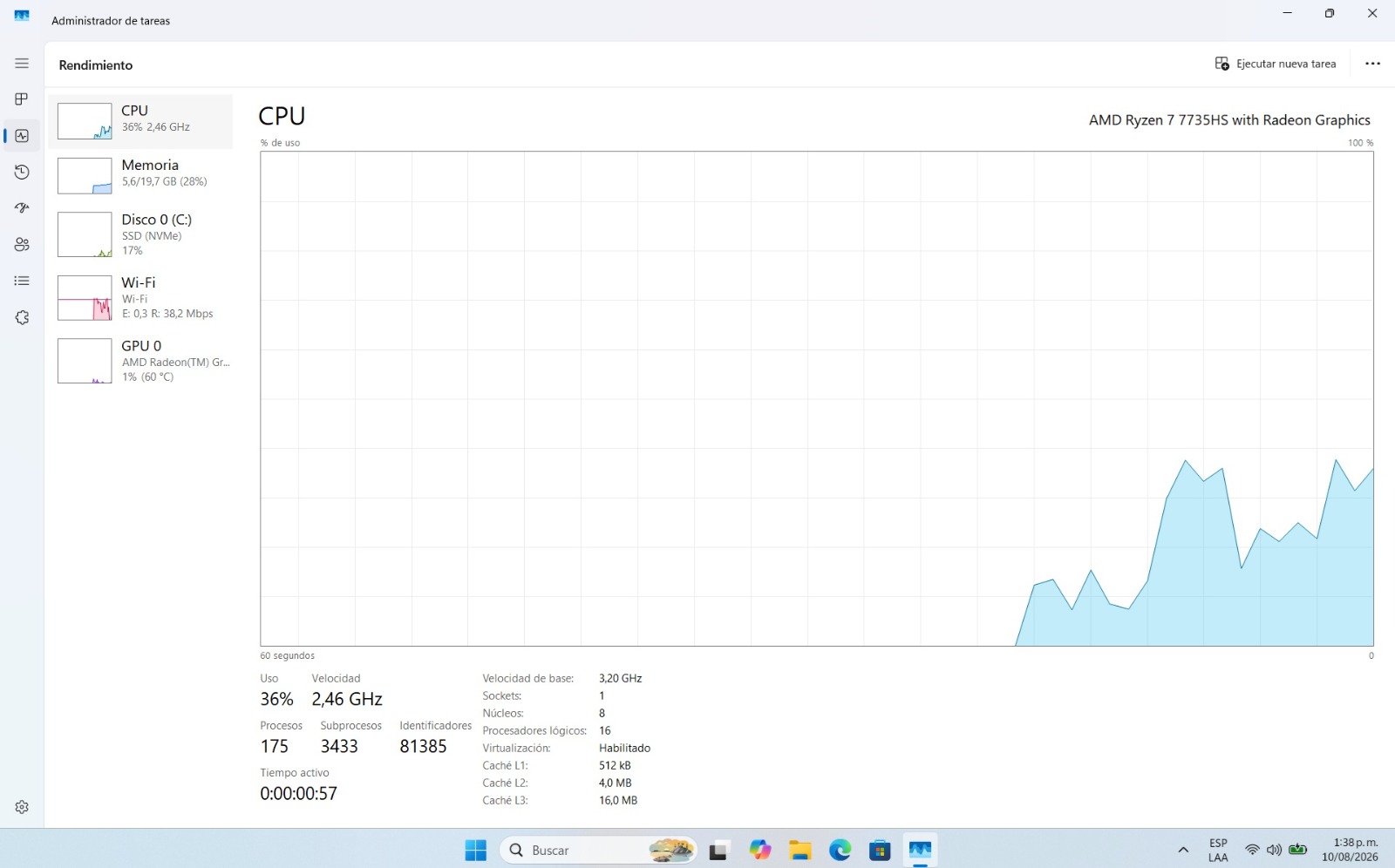Click the base speed 3,20 GHz value
Screen dimensions: 1395x868
point(620,678)
